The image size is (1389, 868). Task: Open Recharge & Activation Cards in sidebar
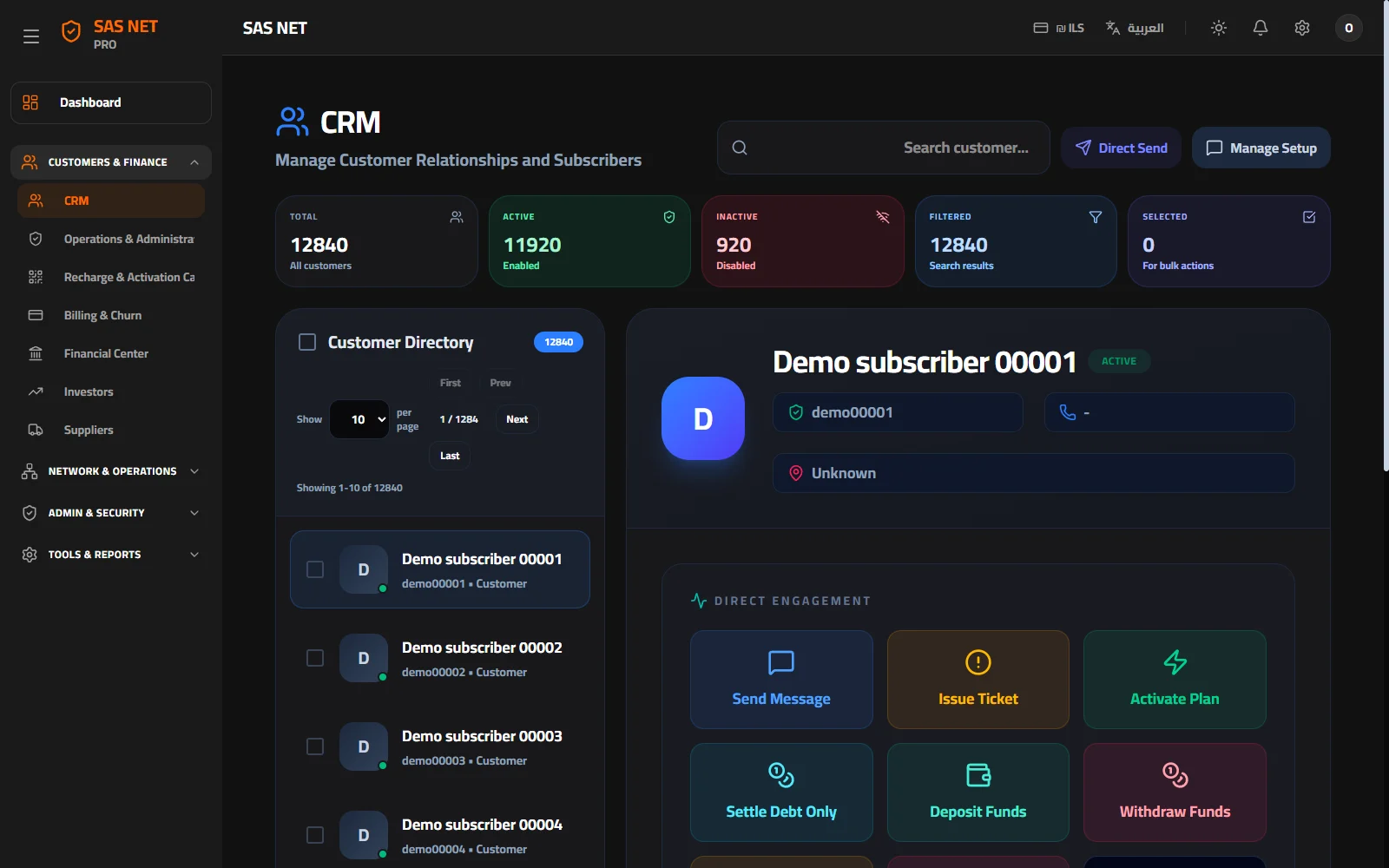111,277
